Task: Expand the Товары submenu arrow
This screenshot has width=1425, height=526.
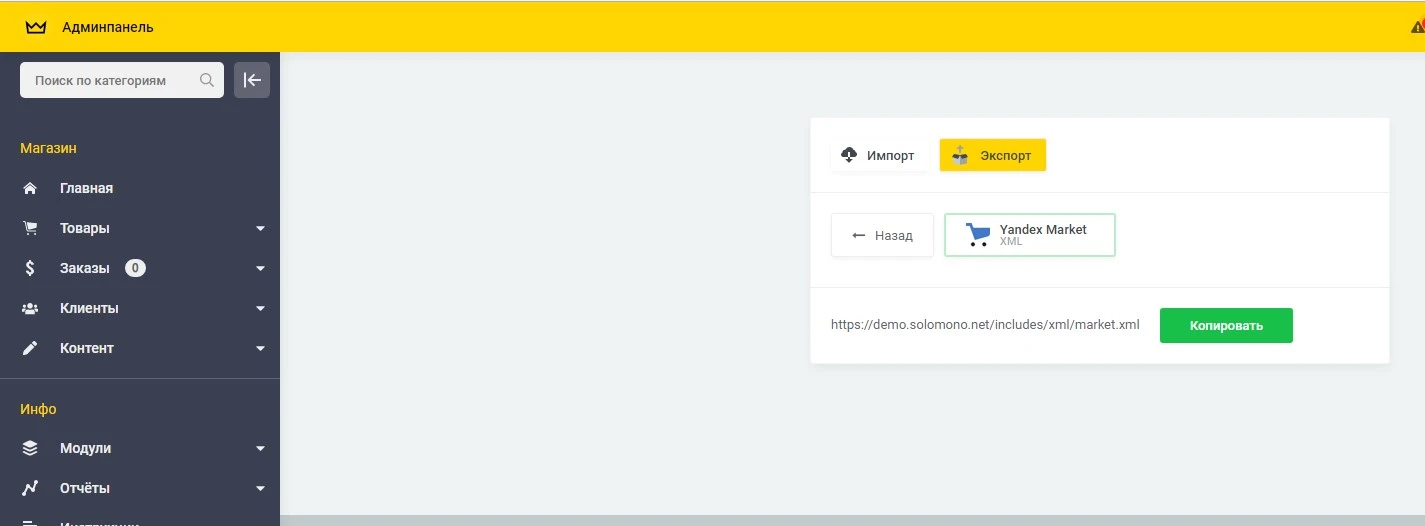Action: pyautogui.click(x=260, y=229)
